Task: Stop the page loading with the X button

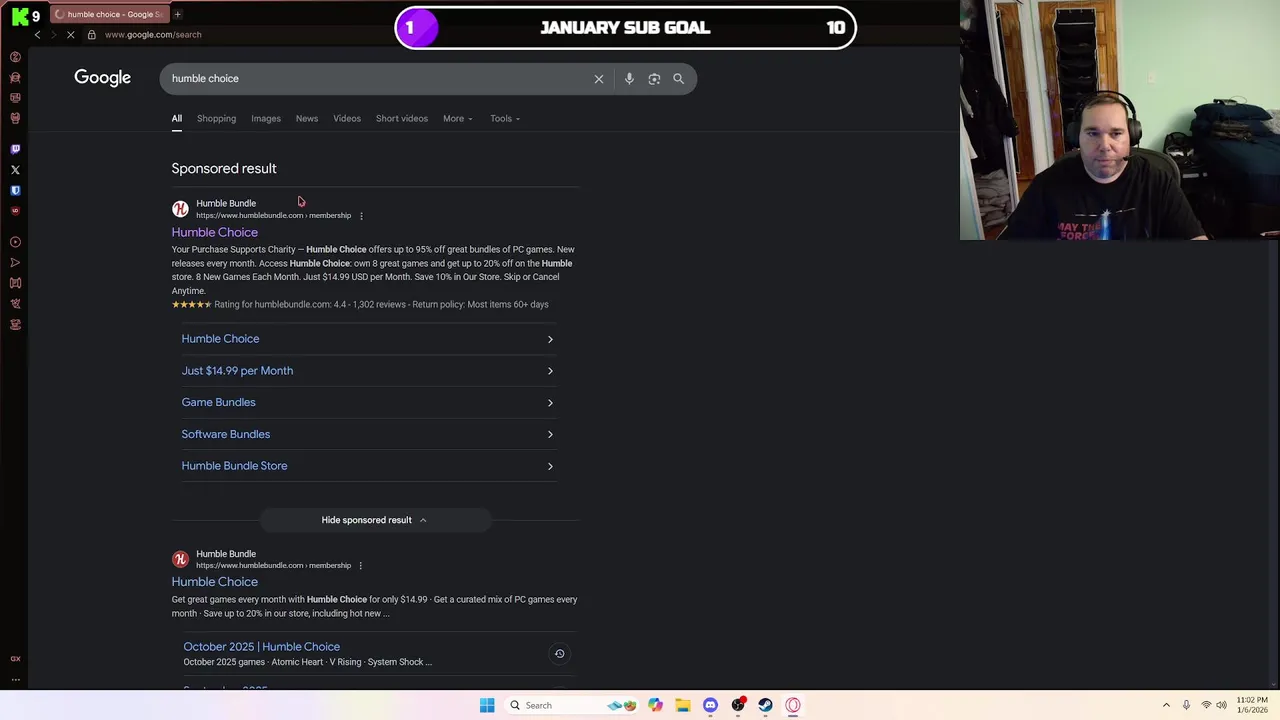Action: click(70, 34)
